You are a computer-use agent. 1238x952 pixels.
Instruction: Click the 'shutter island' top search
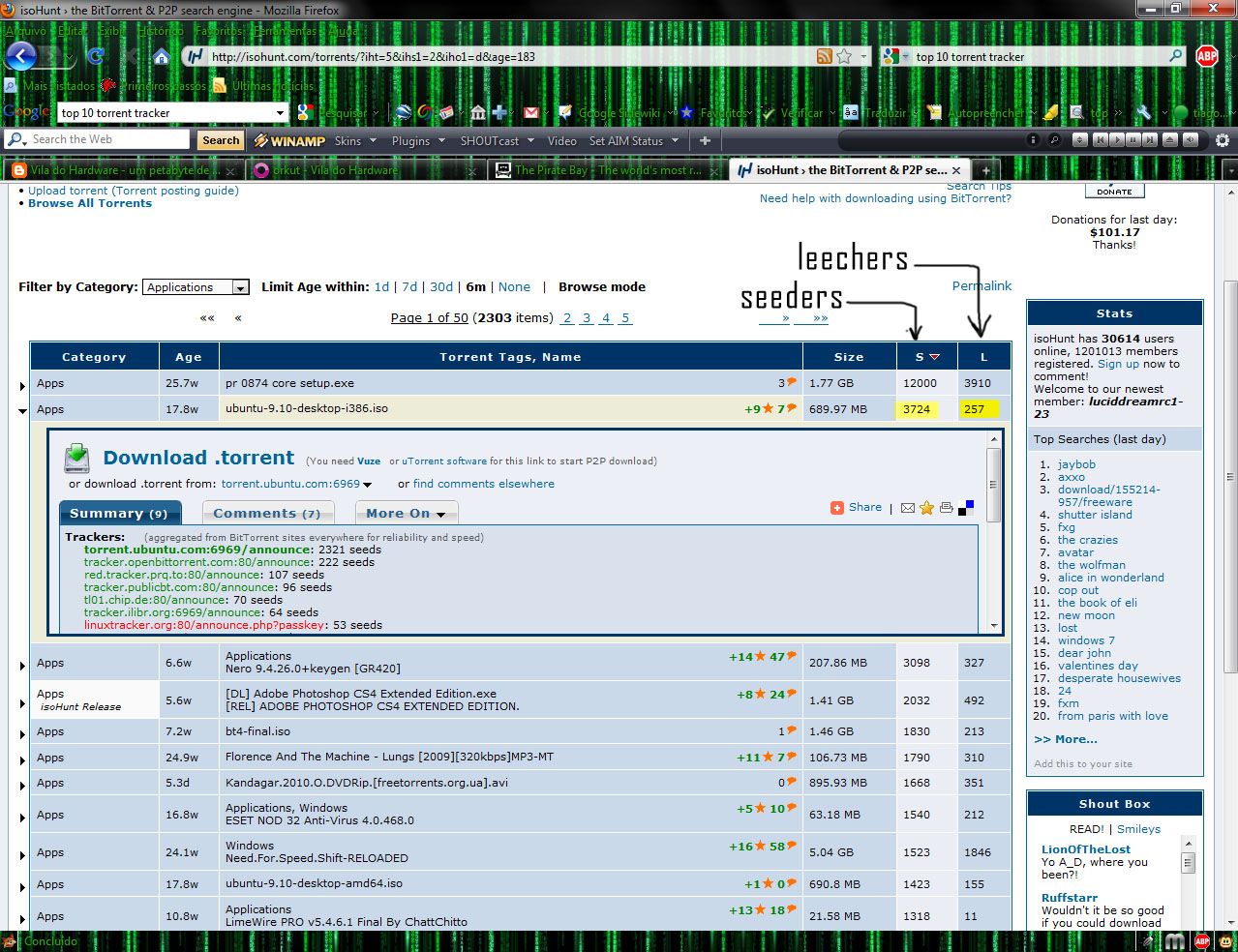tap(1095, 515)
